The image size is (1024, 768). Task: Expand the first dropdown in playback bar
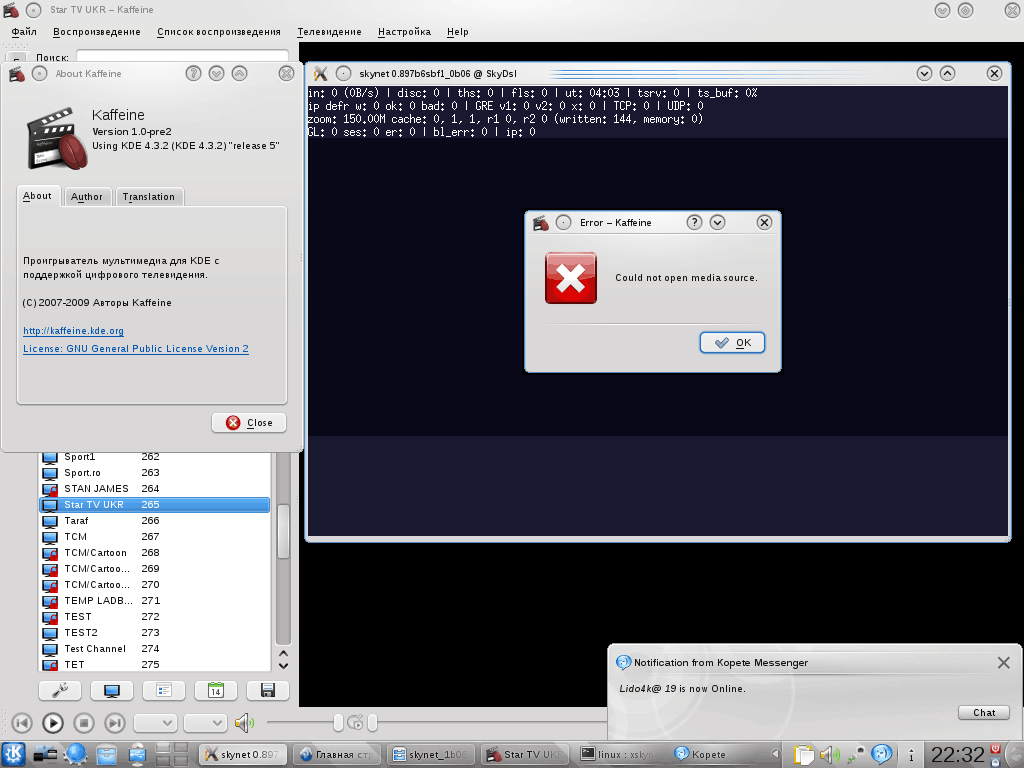click(x=155, y=723)
